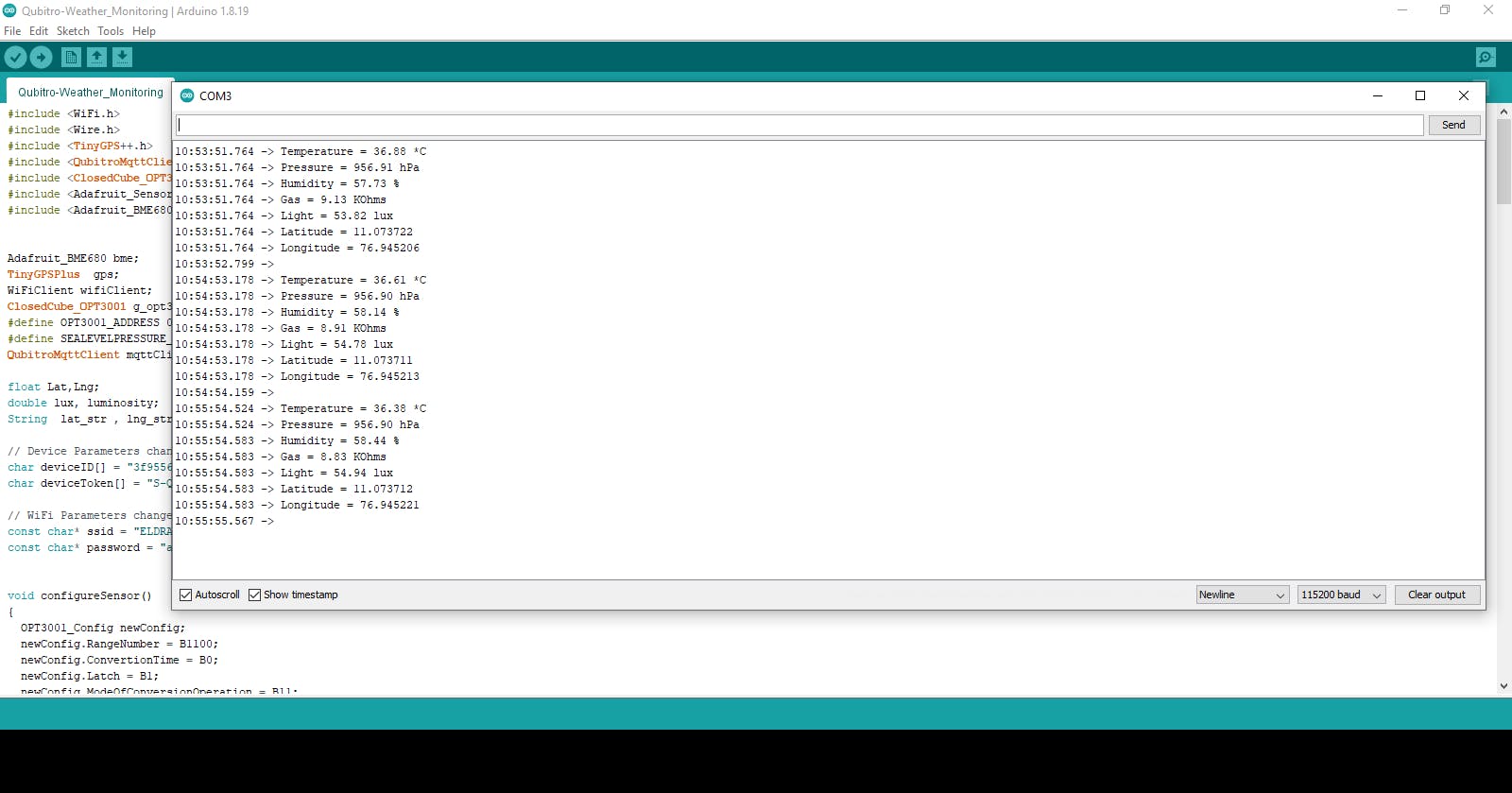Click the editor vertical scrollbar thumb
The width and height of the screenshot is (1512, 793).
[1503, 161]
